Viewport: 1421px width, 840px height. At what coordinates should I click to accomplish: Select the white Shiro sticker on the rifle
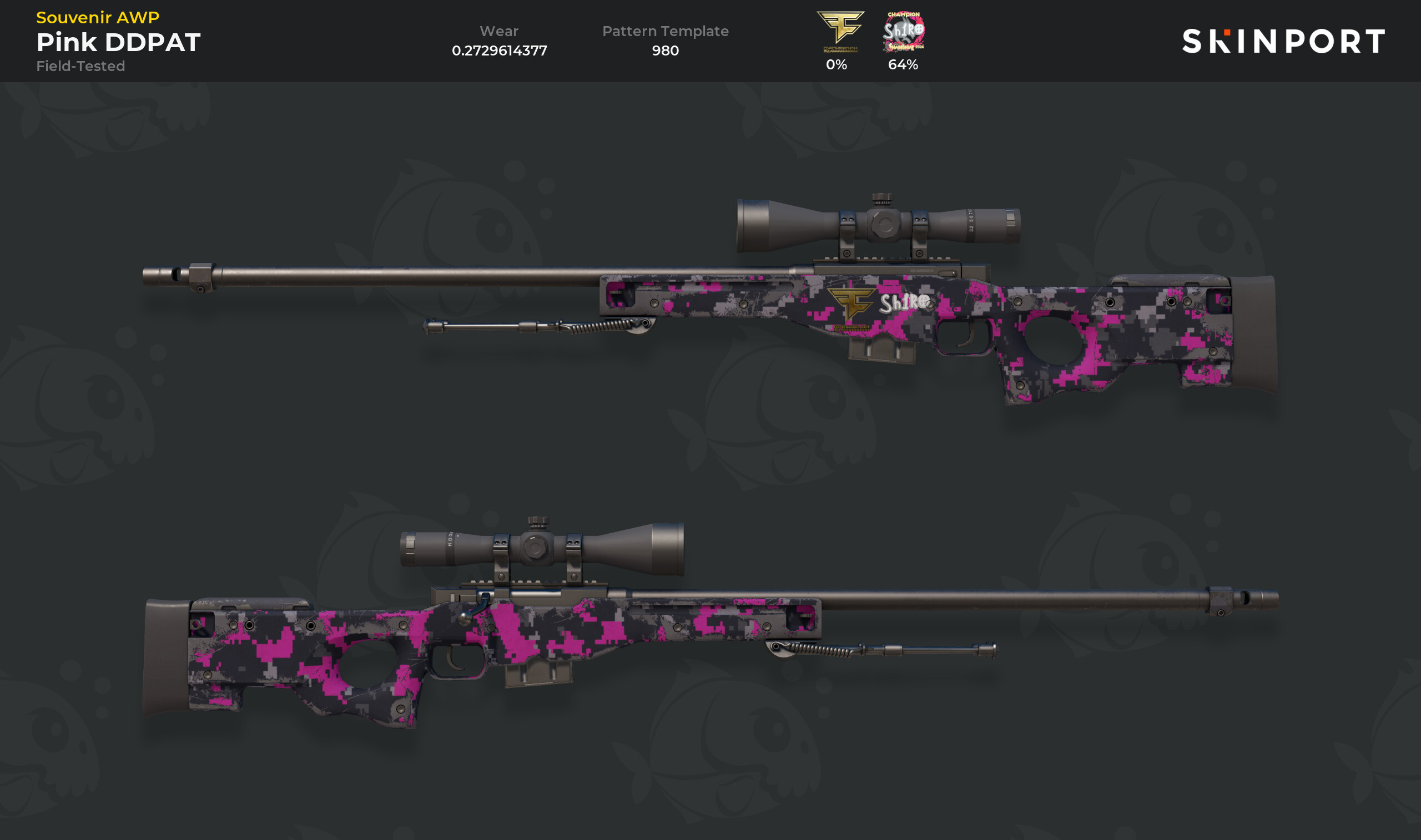click(904, 302)
